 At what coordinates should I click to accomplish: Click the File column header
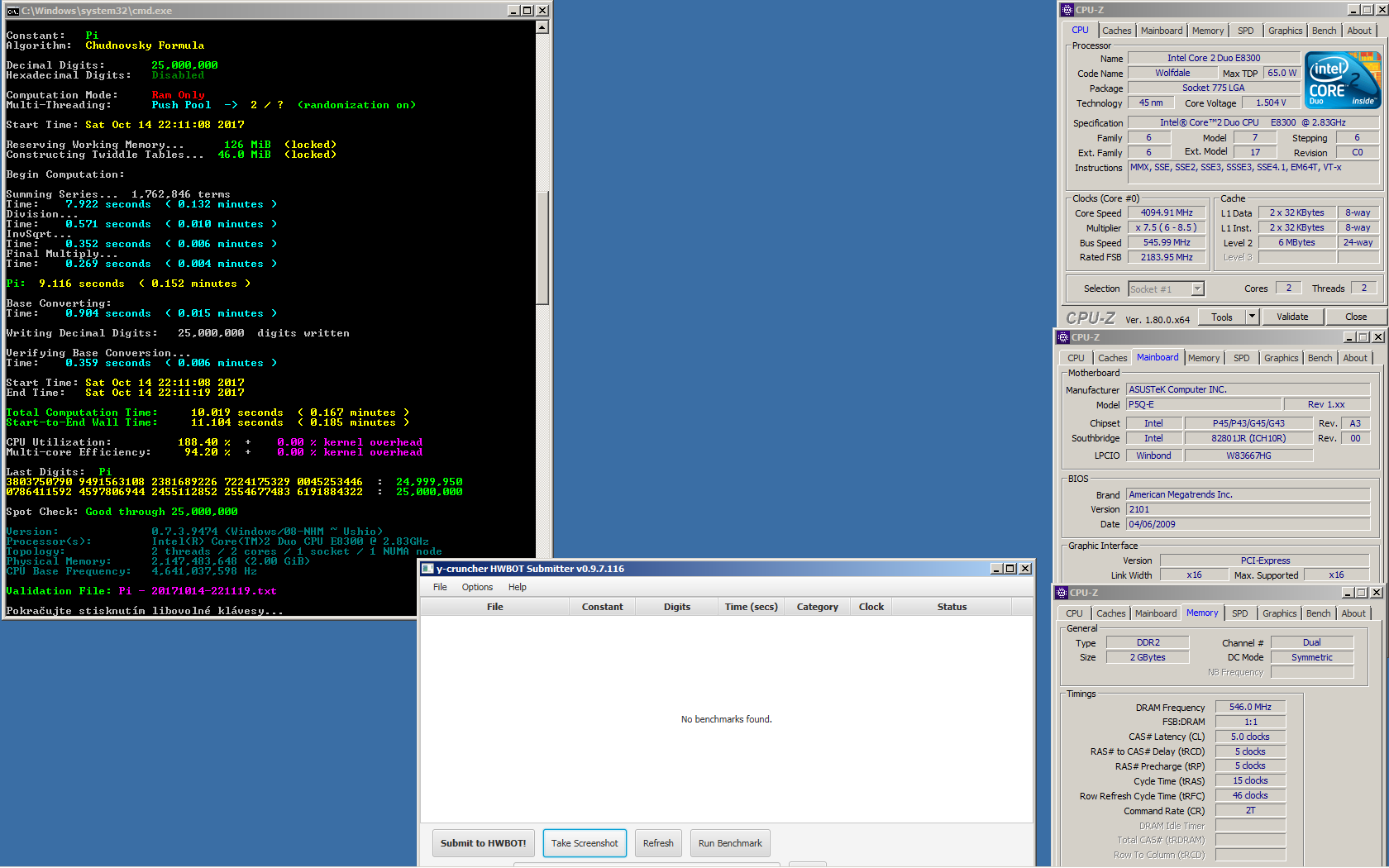494,607
